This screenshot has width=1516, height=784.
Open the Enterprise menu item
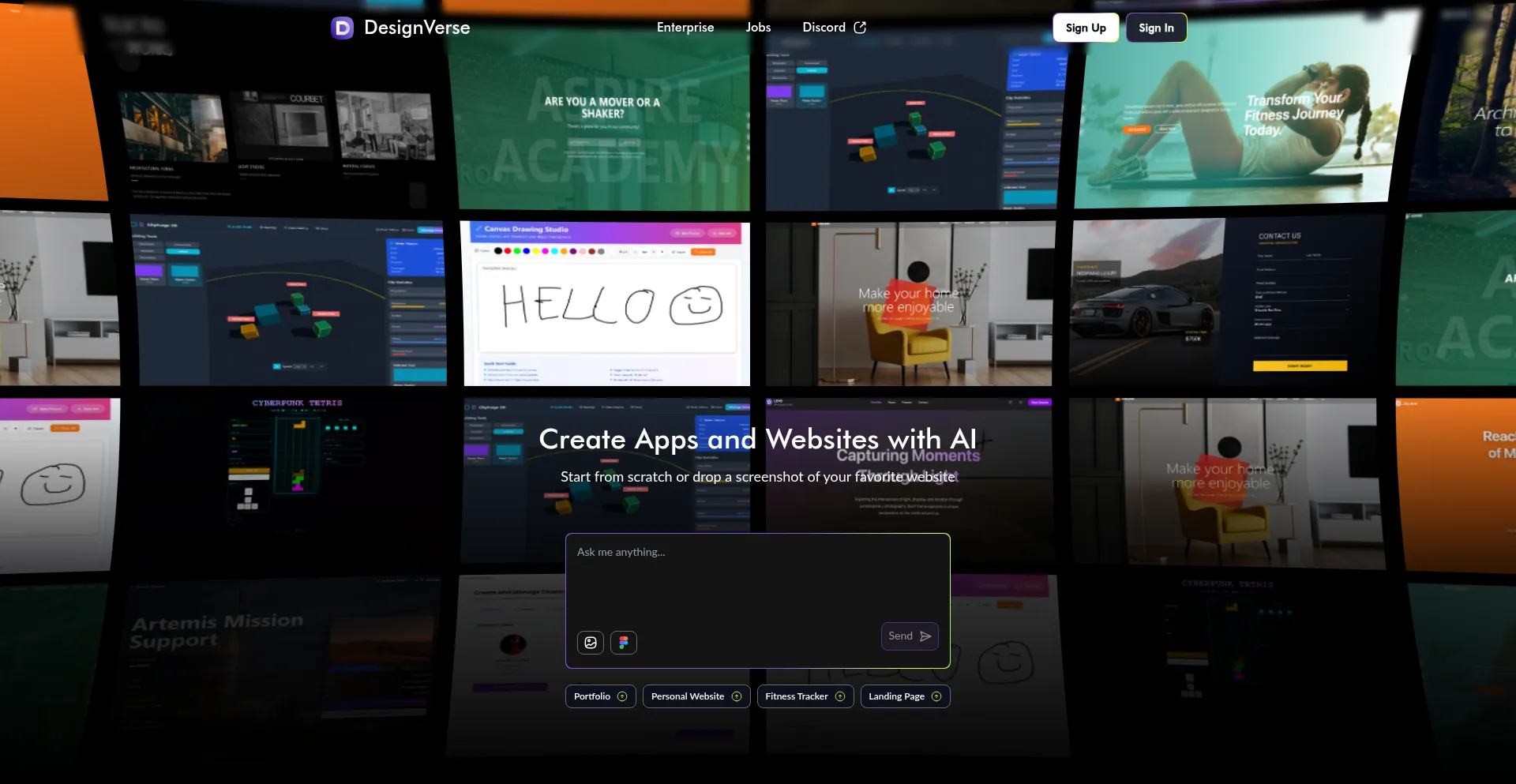(685, 28)
